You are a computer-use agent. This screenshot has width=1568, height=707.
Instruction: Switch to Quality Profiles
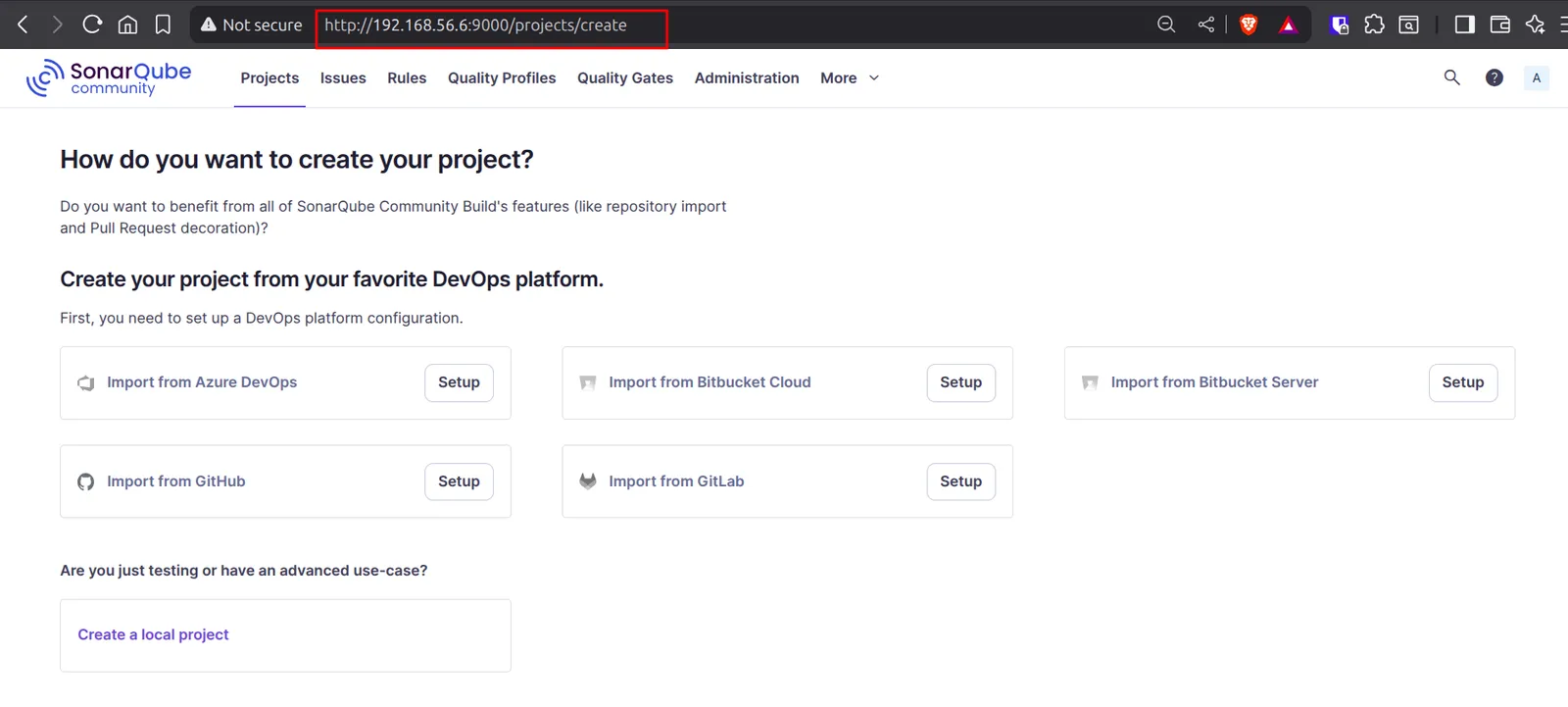click(502, 77)
